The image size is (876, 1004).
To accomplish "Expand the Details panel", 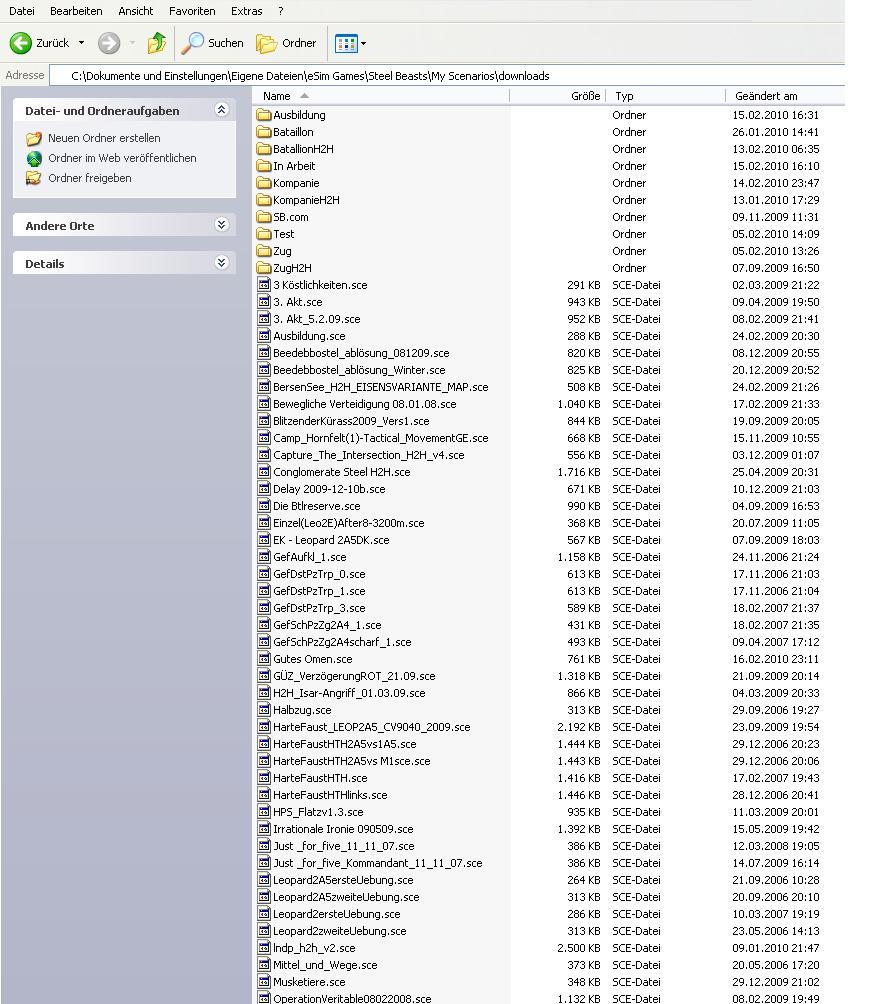I will 221,263.
